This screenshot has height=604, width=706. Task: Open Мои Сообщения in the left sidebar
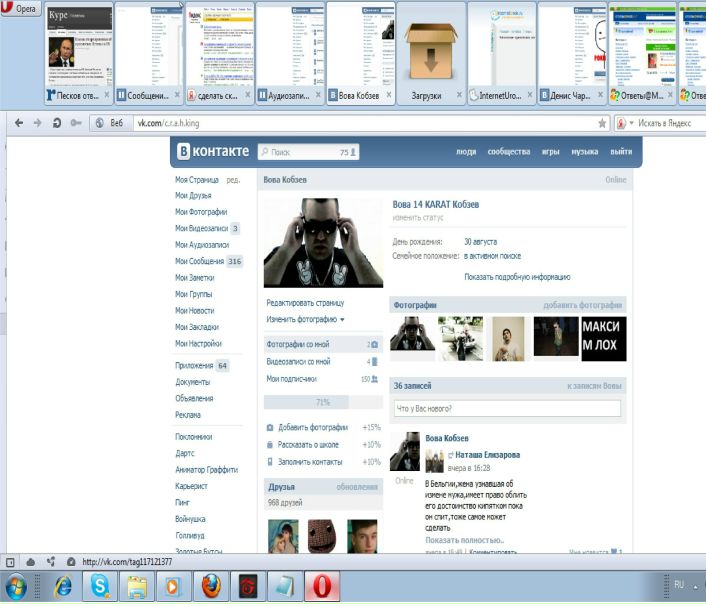(200, 261)
